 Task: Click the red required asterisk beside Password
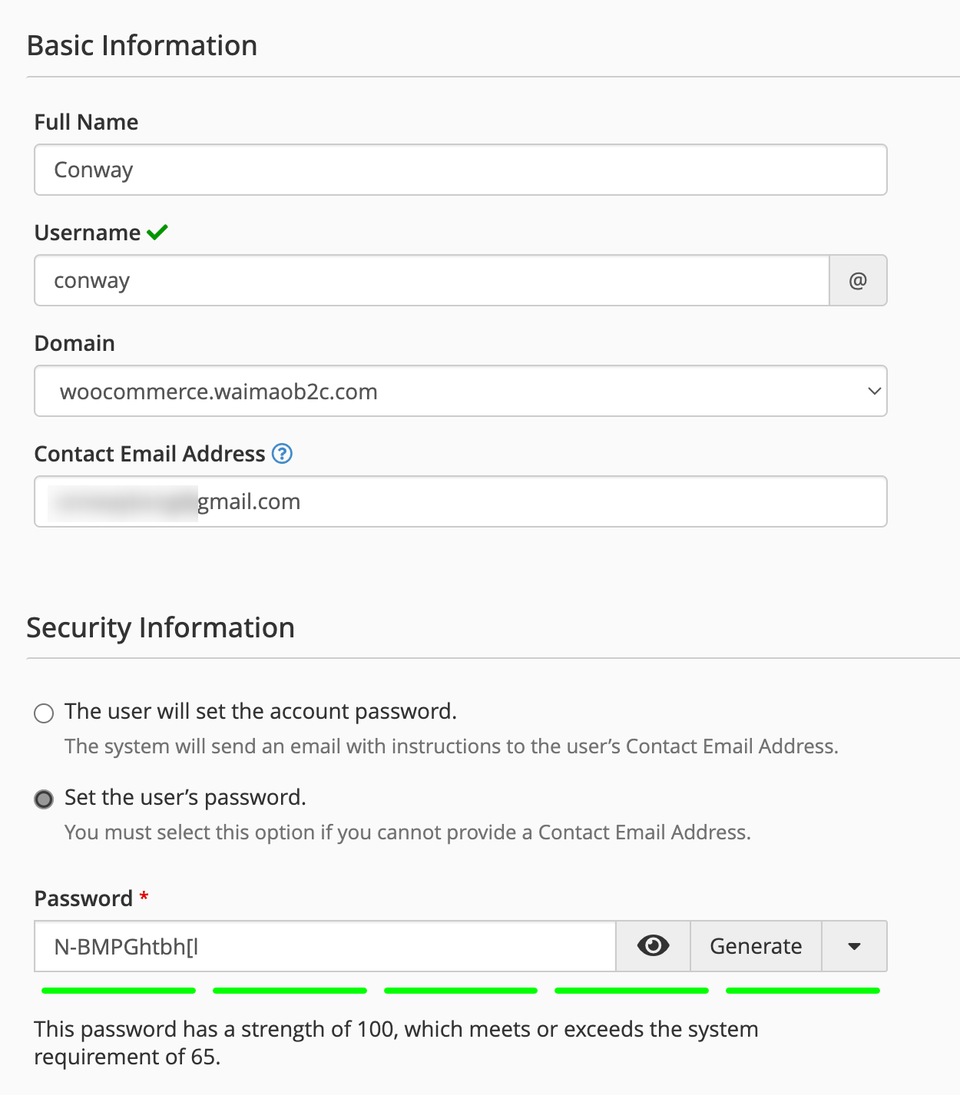click(x=144, y=895)
